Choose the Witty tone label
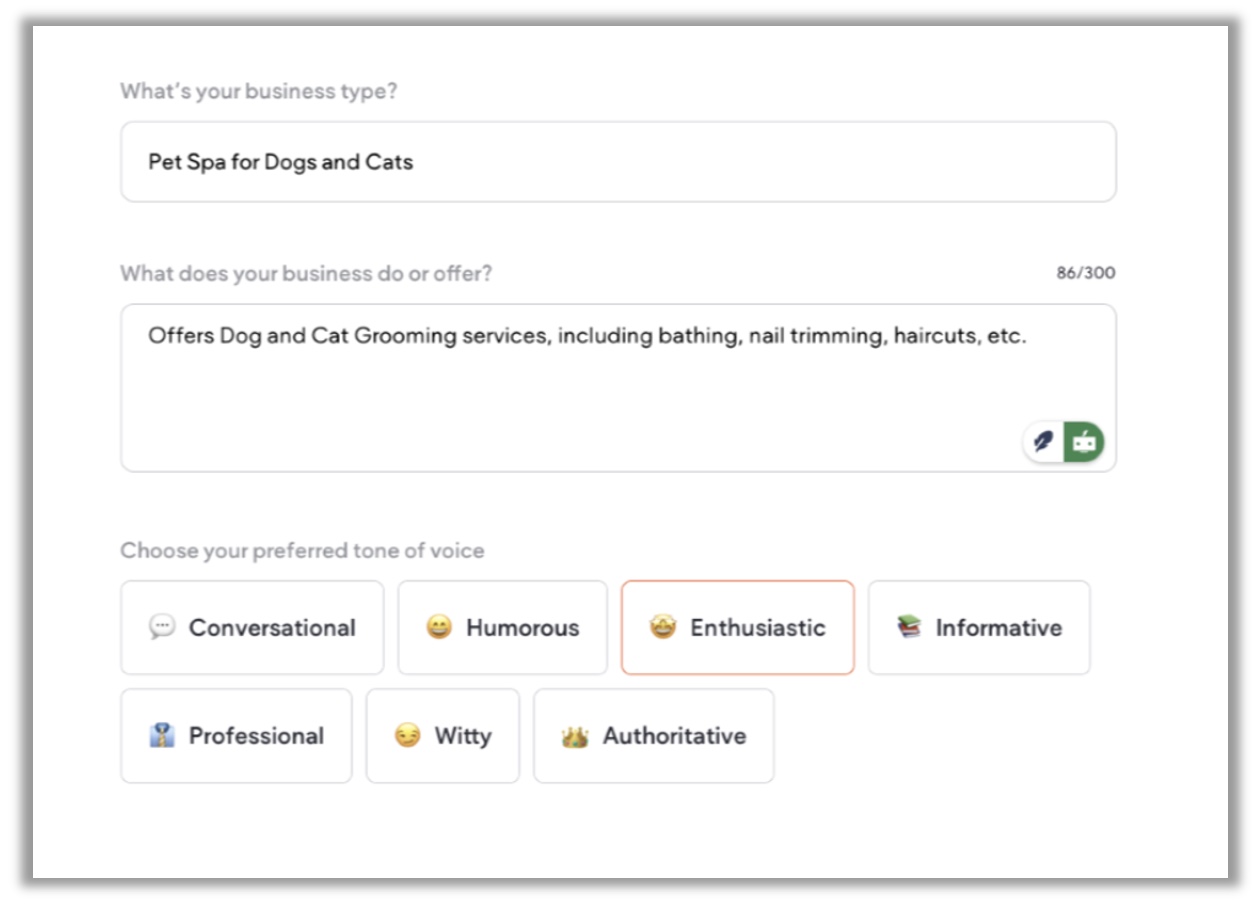Screen dimensions: 1252x912 pyautogui.click(x=462, y=736)
